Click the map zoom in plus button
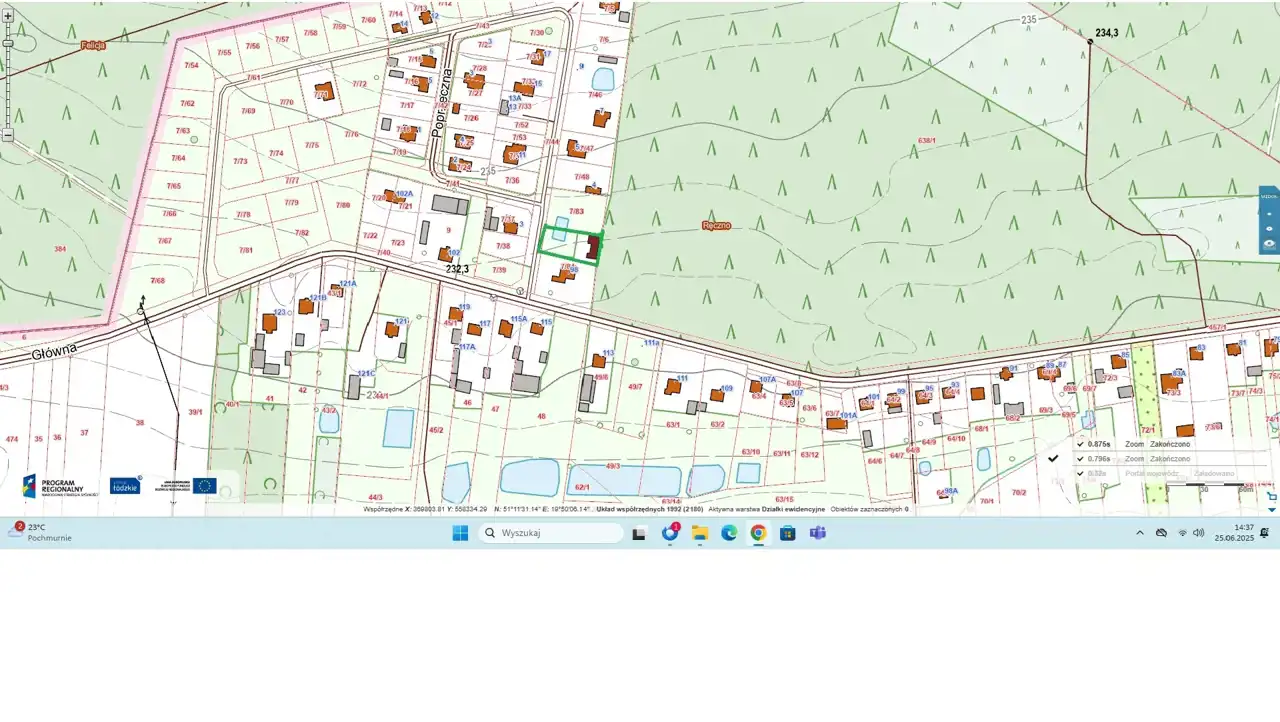Screen dimensions: 1280x722 [8, 16]
